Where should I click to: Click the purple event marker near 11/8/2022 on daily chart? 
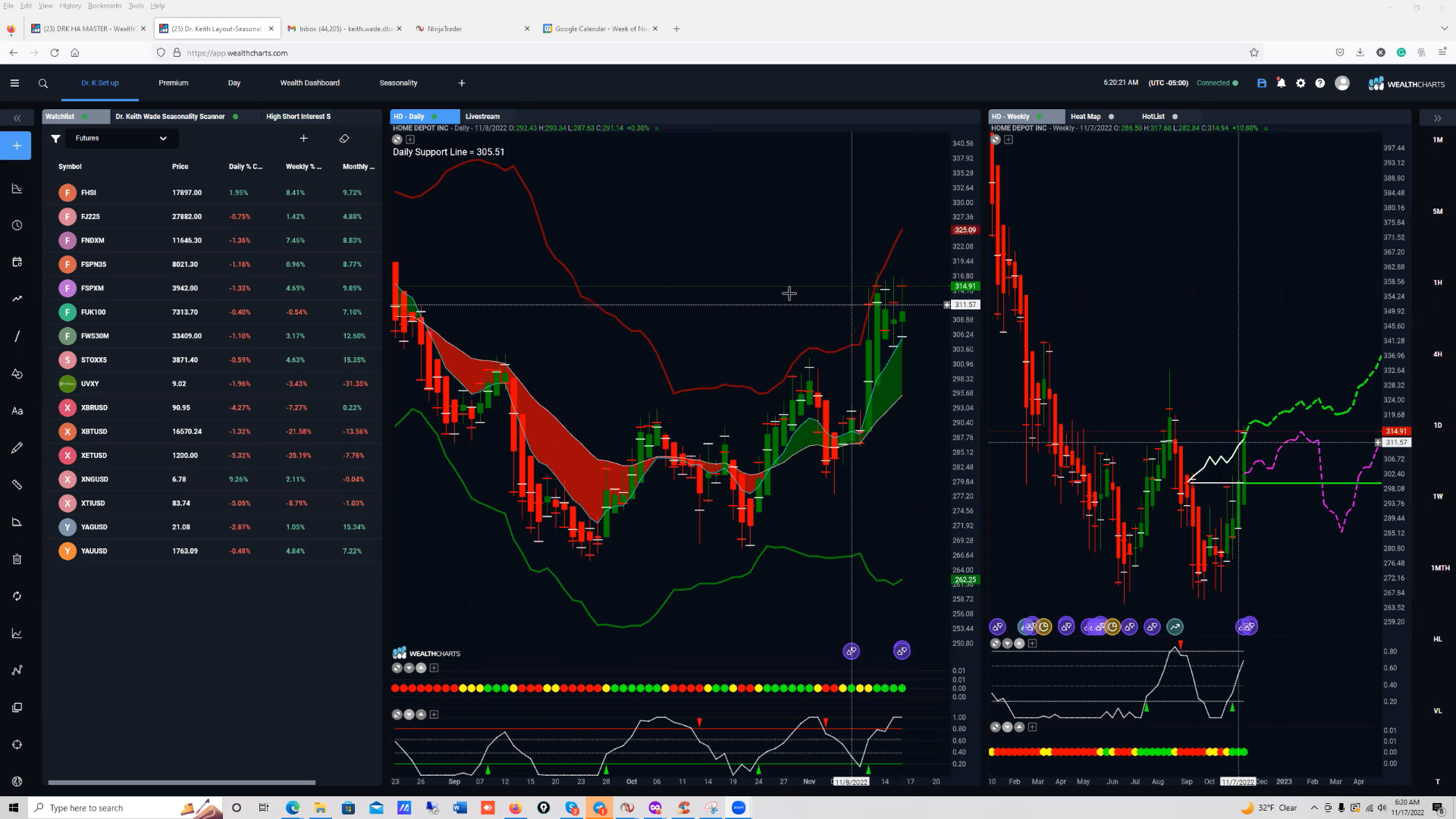coord(852,651)
